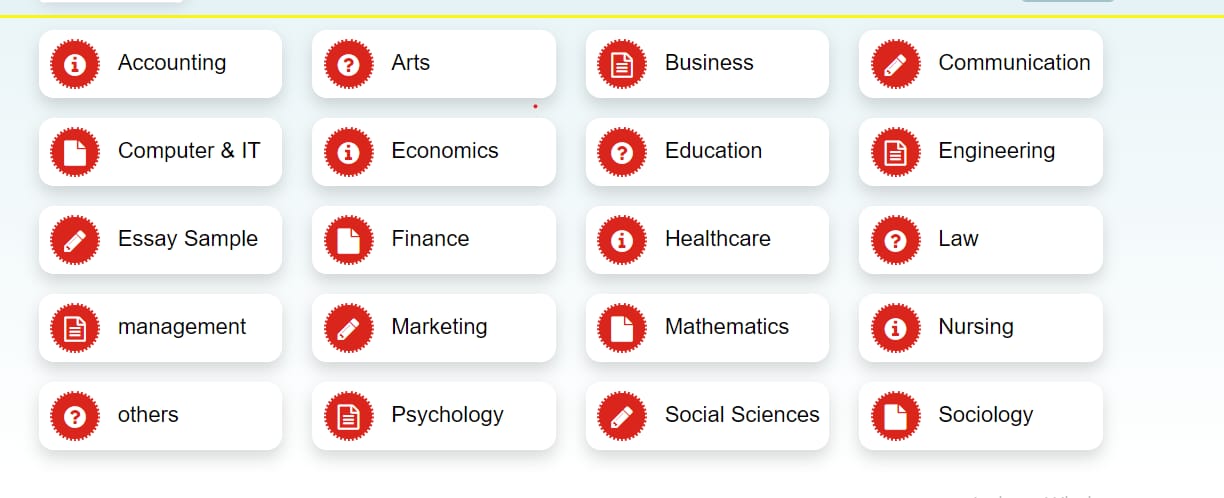This screenshot has width=1224, height=498.
Task: Click the document icon beside Business
Action: pos(622,64)
